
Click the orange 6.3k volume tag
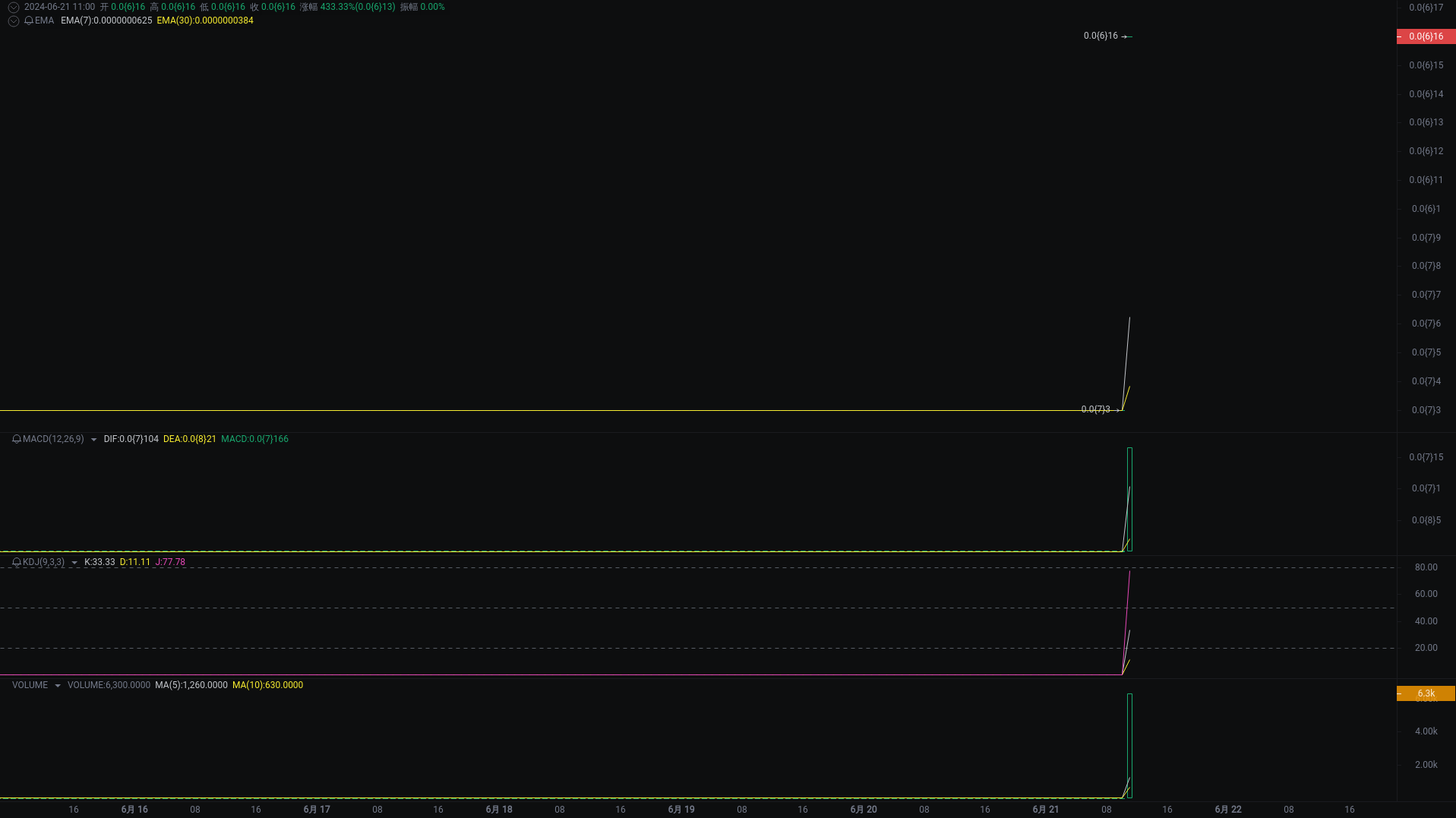[x=1426, y=693]
